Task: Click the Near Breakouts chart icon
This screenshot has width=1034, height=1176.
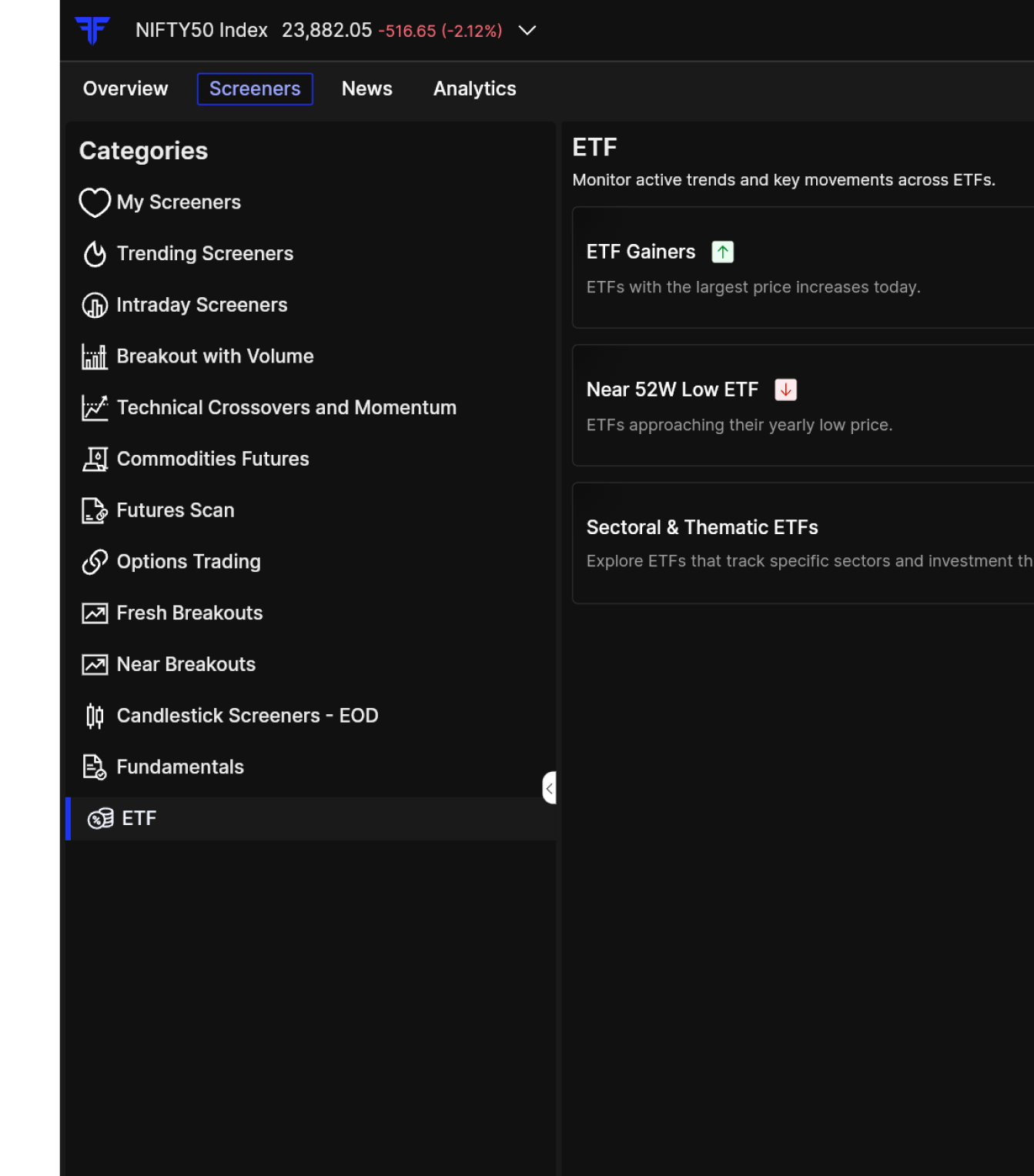Action: 95,664
